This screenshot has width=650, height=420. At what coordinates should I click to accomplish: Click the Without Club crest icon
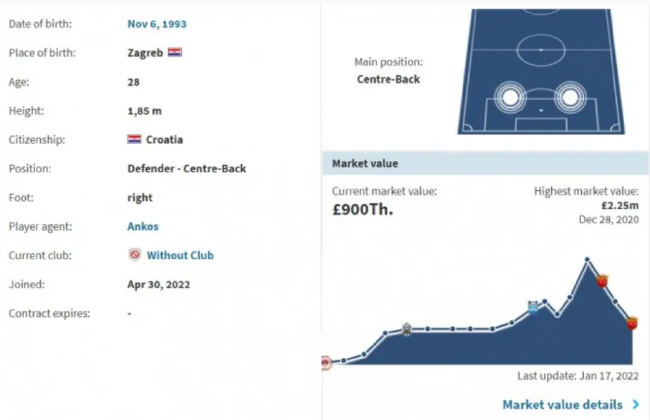(134, 255)
